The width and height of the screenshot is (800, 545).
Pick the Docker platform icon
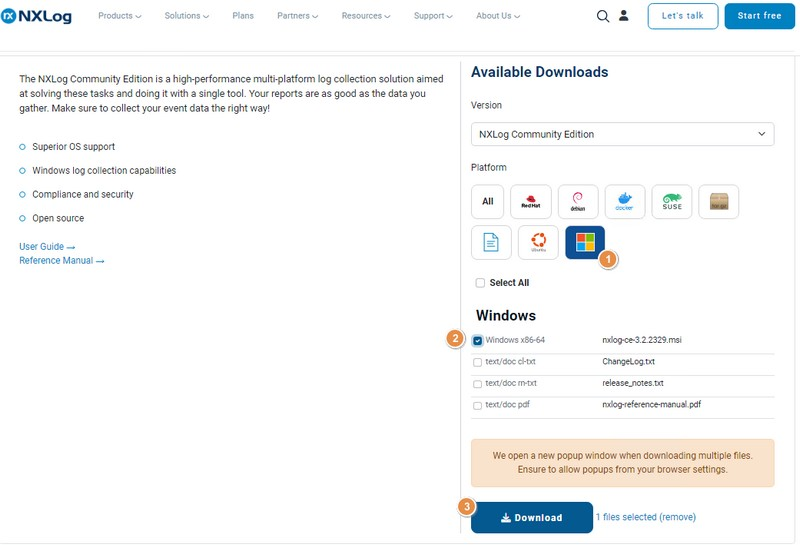(x=625, y=201)
